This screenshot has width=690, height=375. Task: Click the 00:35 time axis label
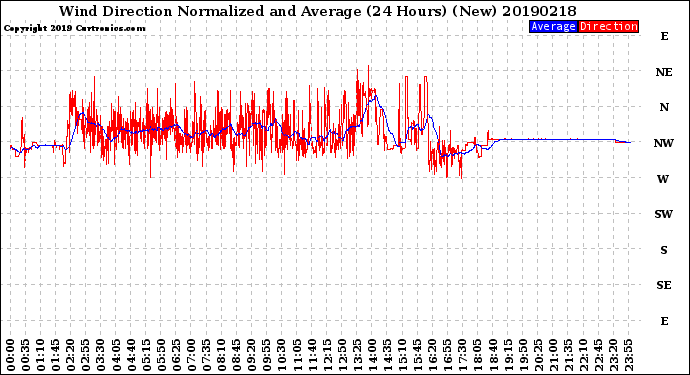pos(26,355)
